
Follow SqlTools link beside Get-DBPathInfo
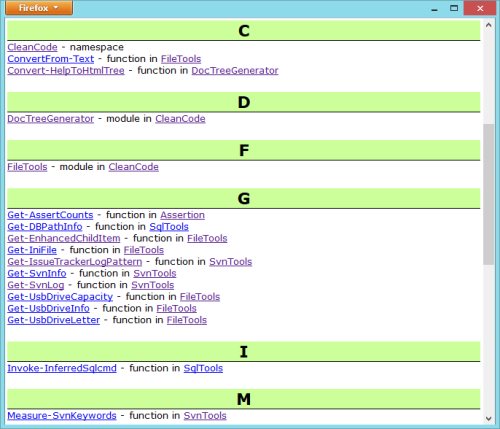tap(169, 227)
